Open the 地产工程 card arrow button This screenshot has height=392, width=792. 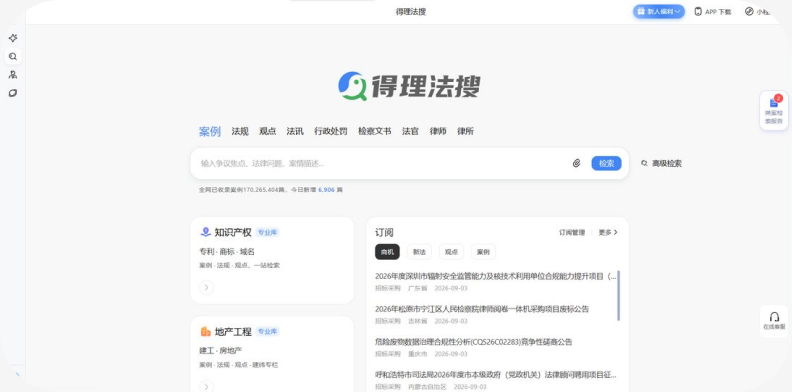206,386
